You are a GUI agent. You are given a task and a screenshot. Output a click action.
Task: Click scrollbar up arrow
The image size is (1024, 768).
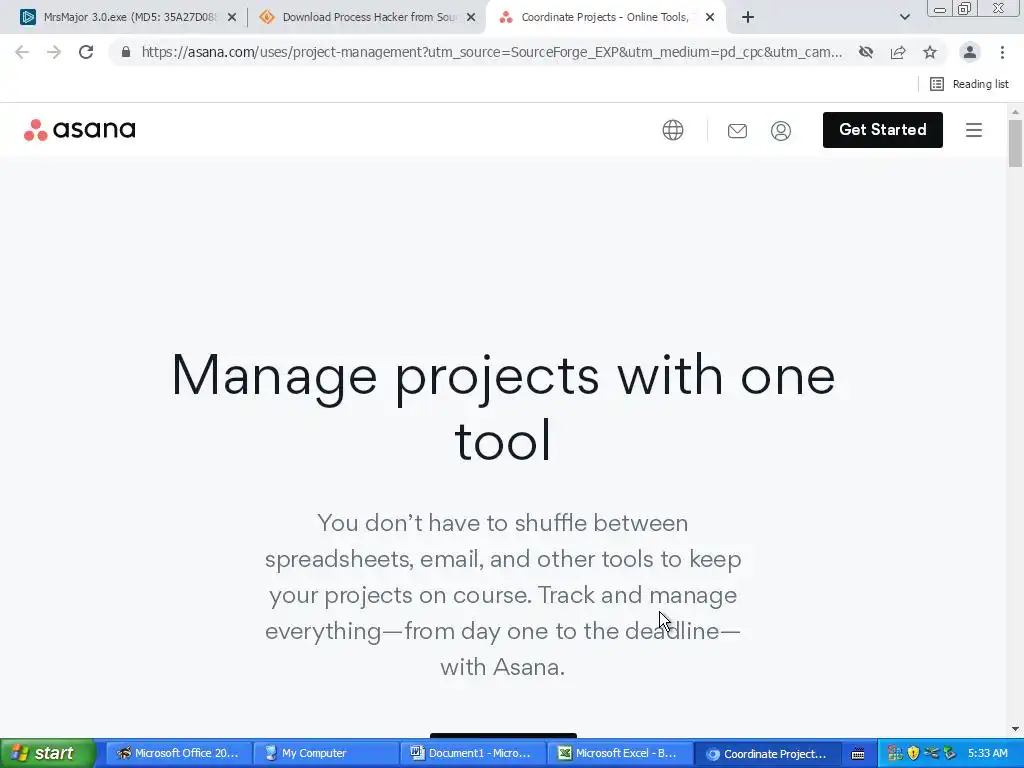click(1015, 112)
